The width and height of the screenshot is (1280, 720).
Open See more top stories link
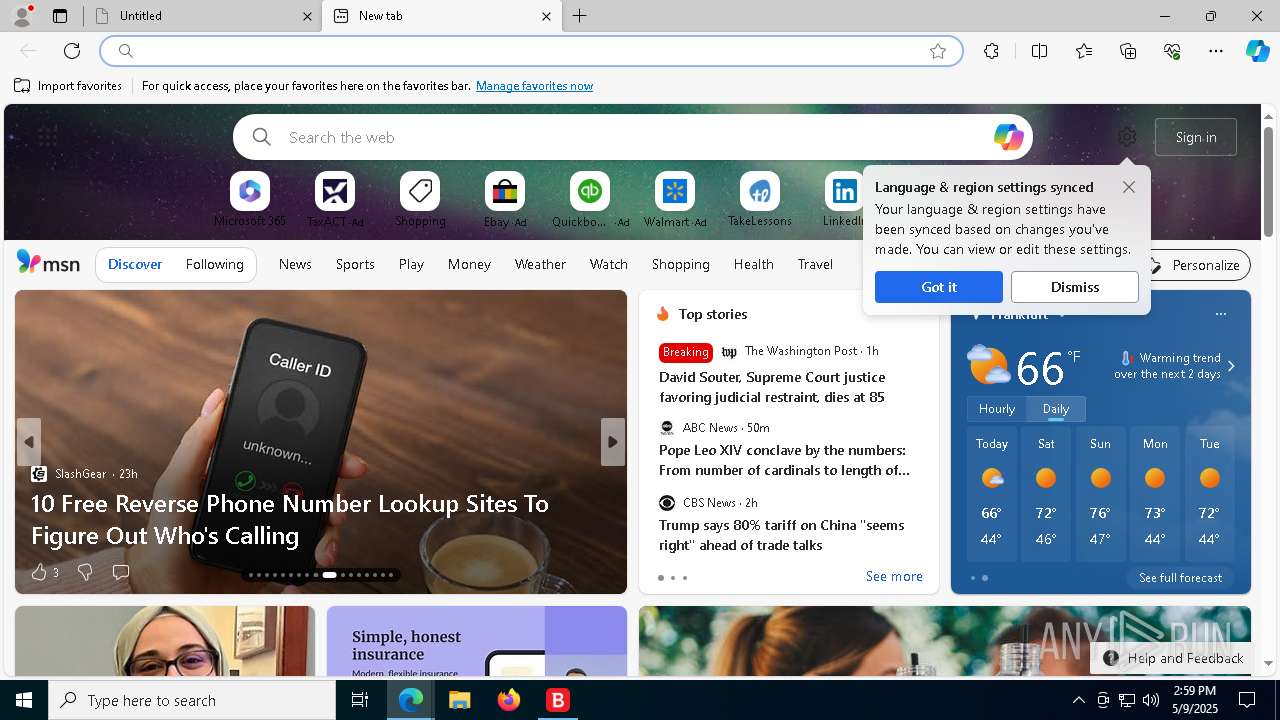click(x=894, y=577)
